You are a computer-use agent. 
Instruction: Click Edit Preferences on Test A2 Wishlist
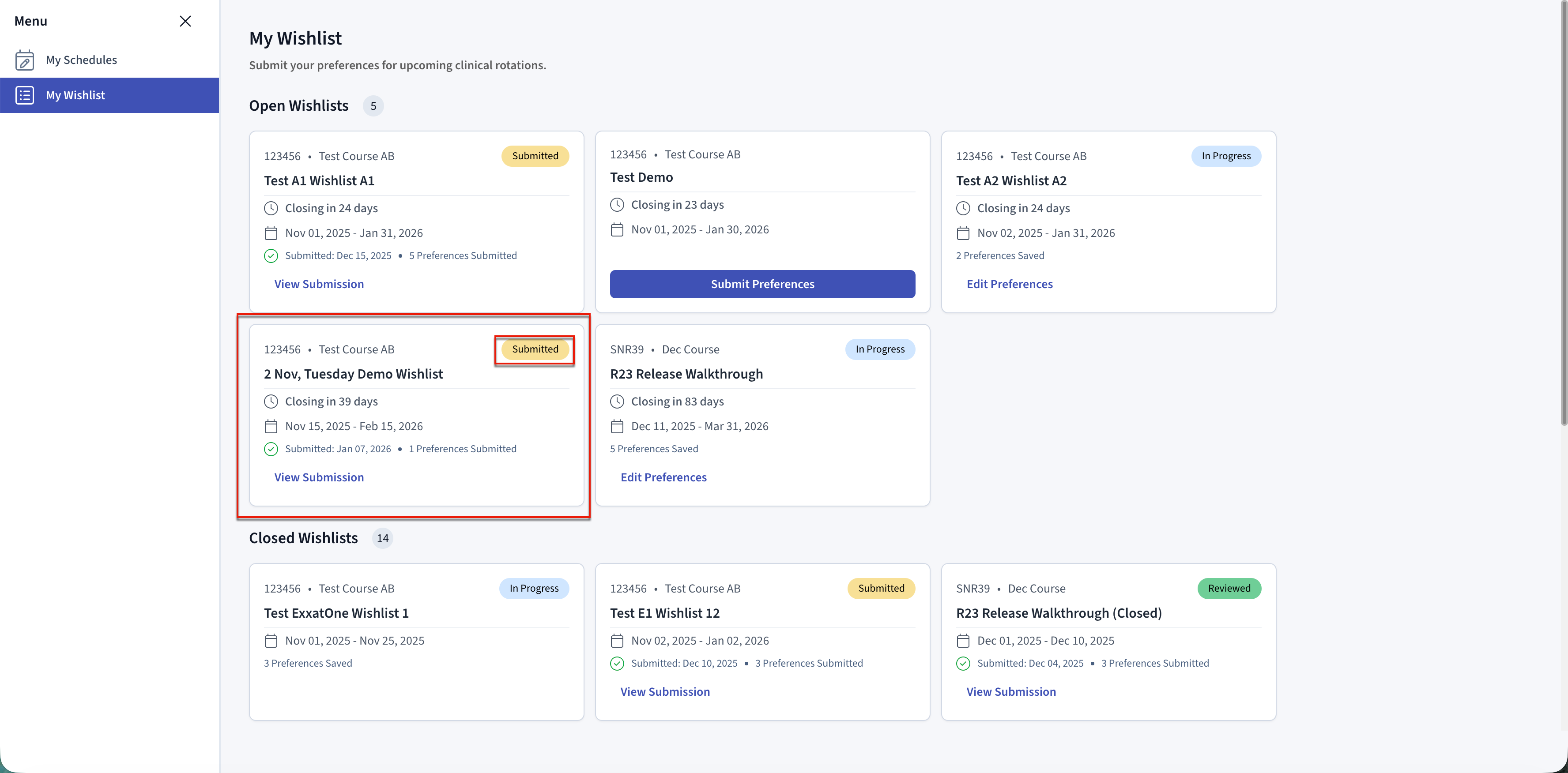(x=1009, y=284)
